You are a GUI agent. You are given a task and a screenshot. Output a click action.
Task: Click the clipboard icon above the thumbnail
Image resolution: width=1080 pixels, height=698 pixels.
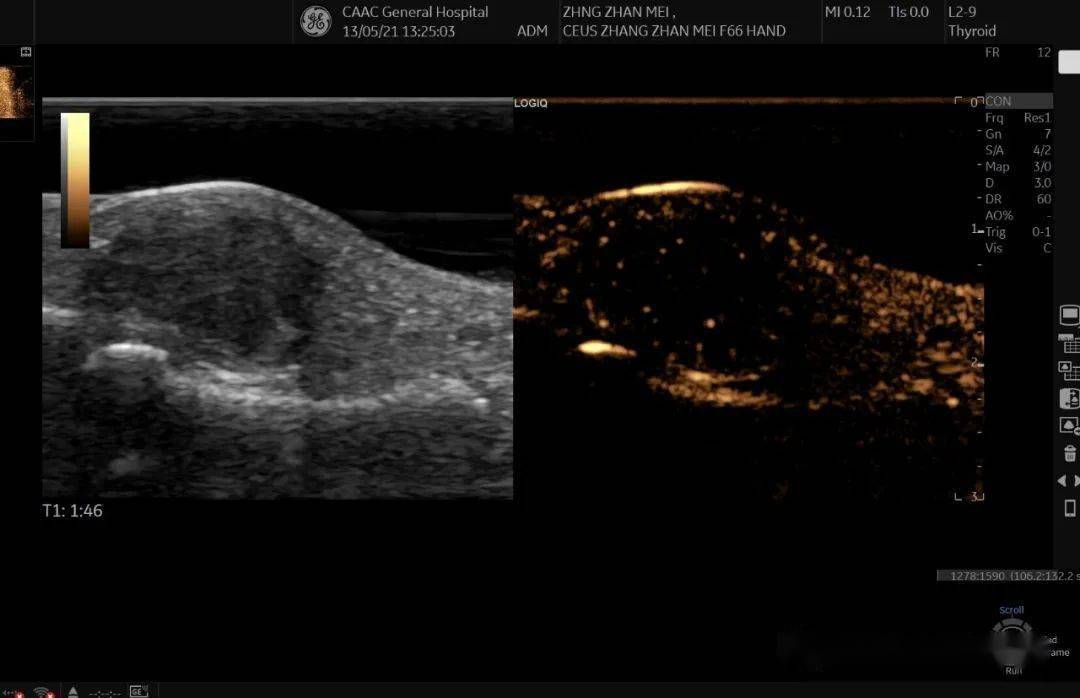26,52
